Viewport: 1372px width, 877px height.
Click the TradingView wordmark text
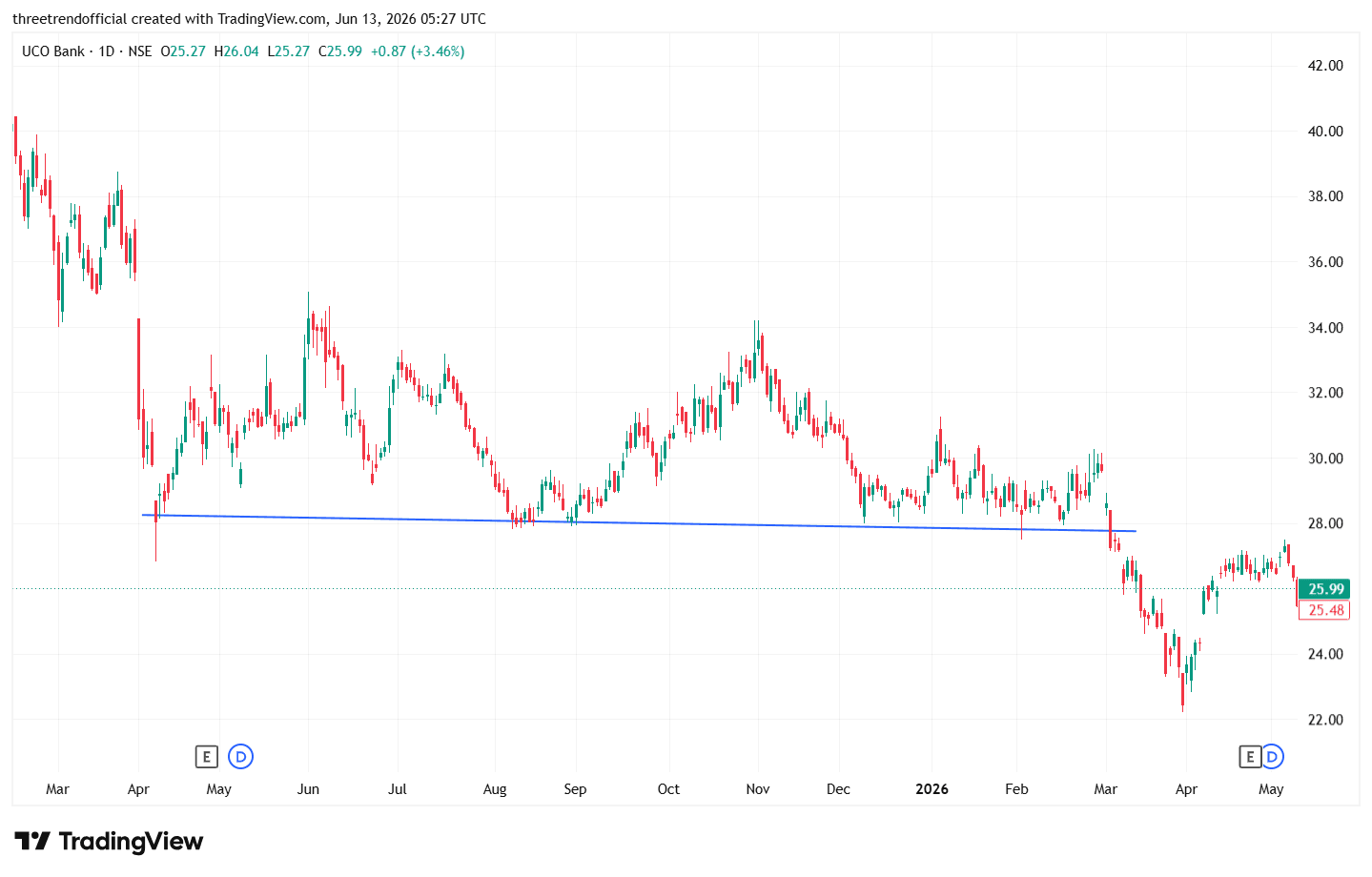tap(131, 841)
